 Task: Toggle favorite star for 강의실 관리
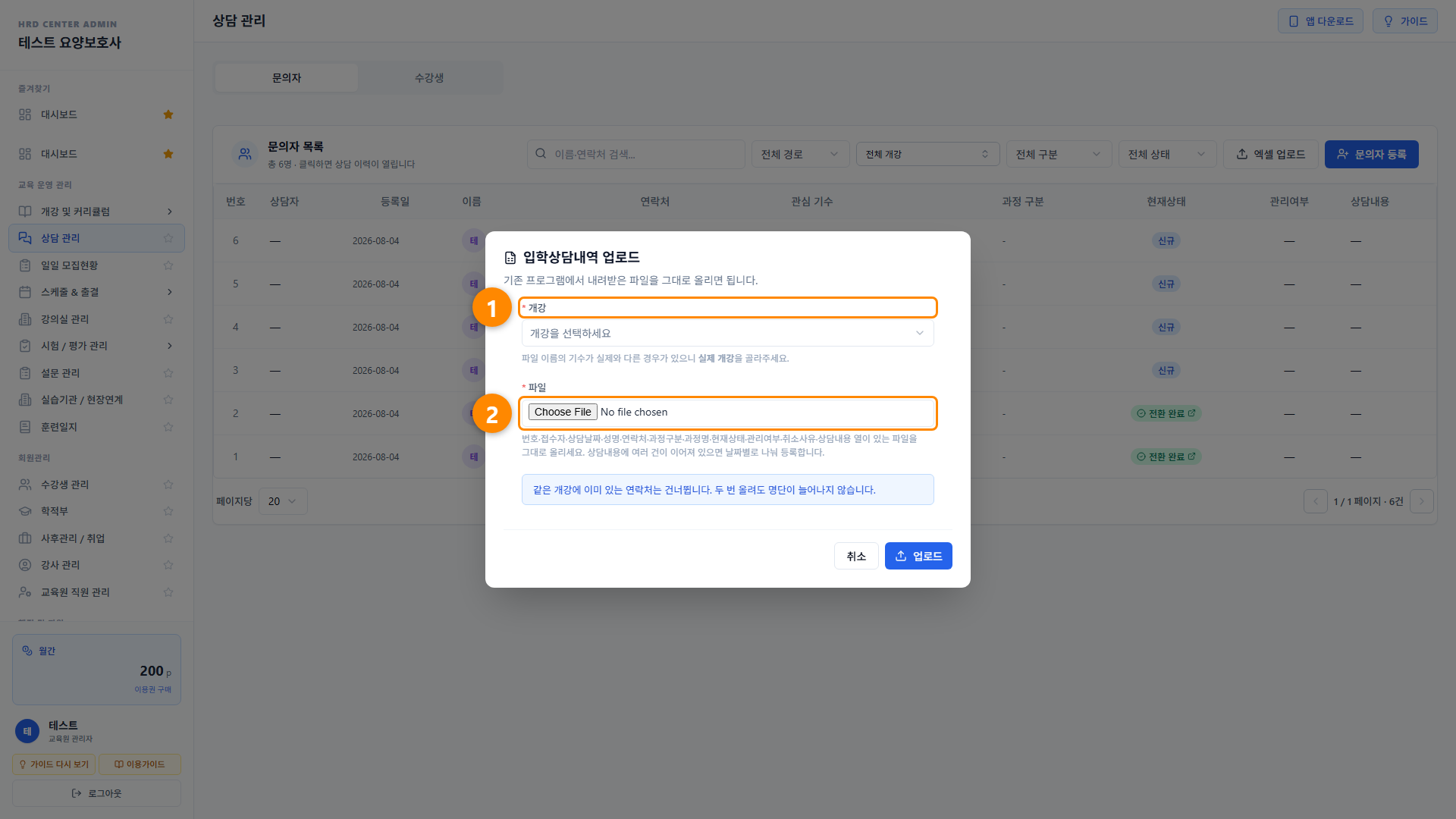point(168,319)
